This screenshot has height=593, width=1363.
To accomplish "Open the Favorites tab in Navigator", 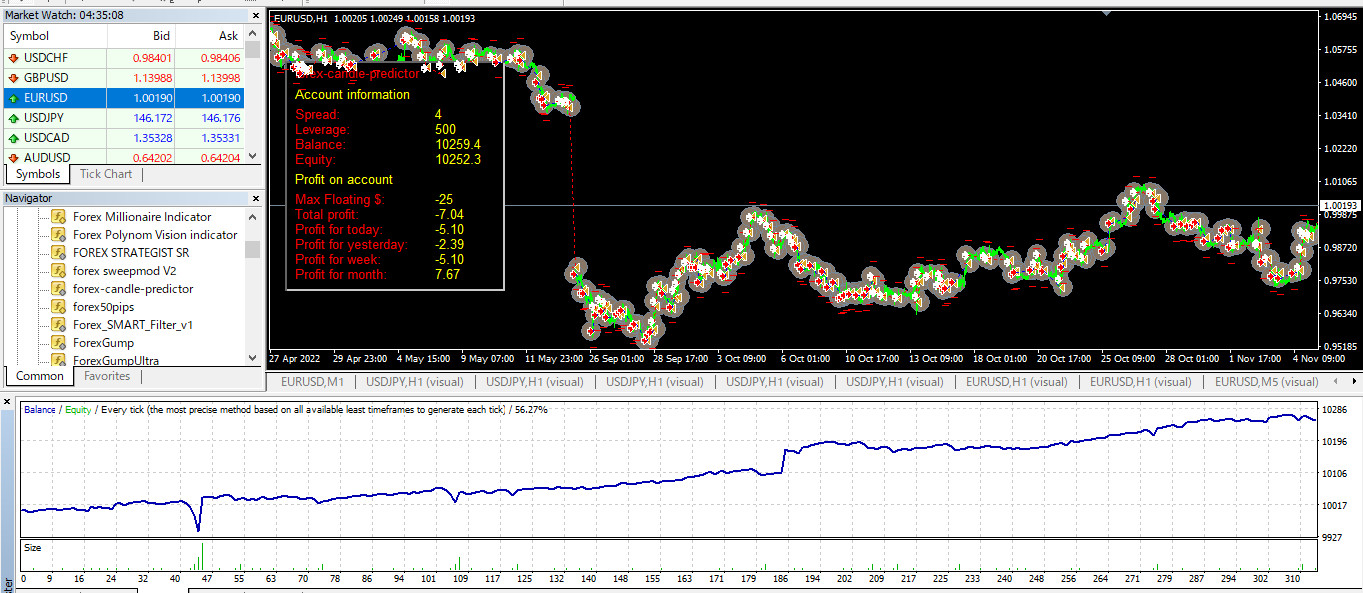I will (106, 376).
